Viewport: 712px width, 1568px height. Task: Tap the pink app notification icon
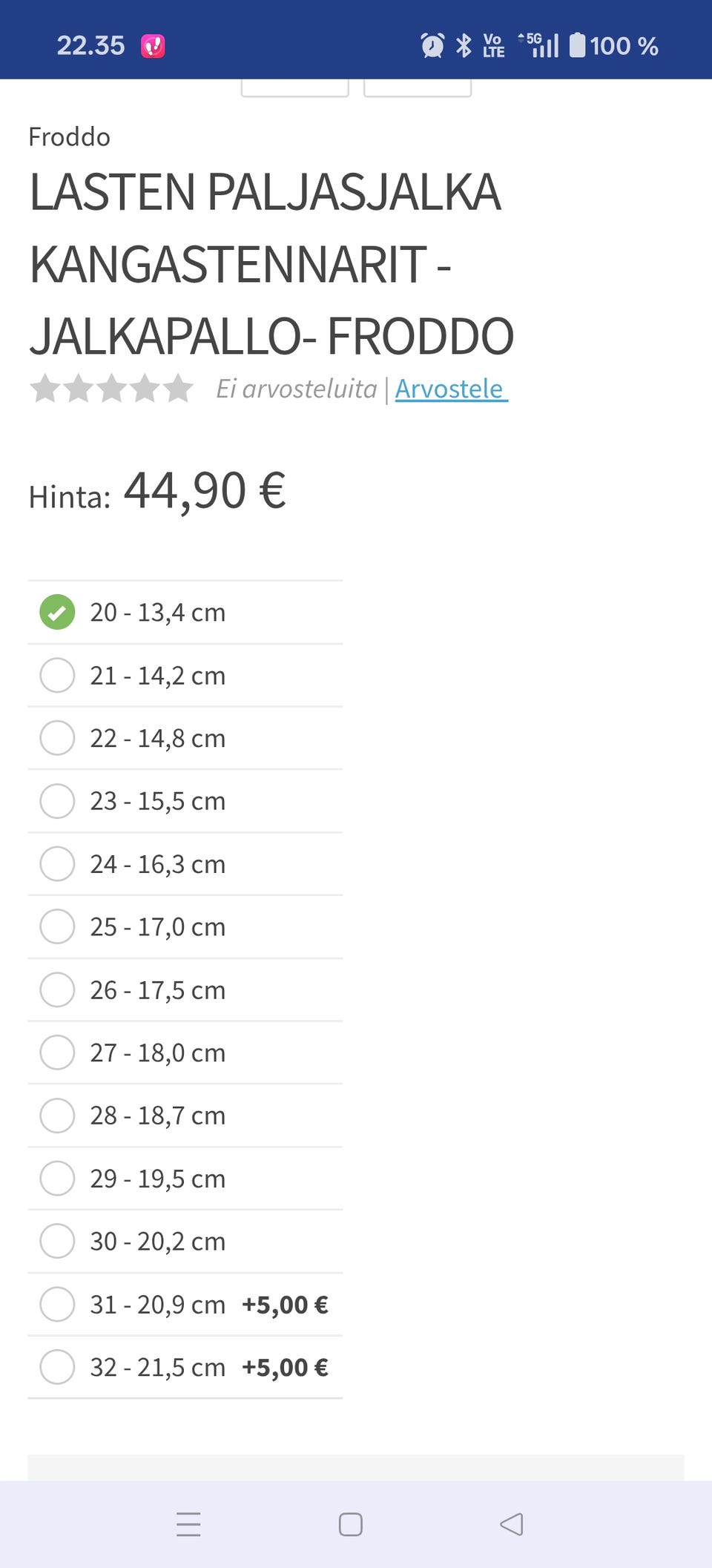click(x=153, y=47)
